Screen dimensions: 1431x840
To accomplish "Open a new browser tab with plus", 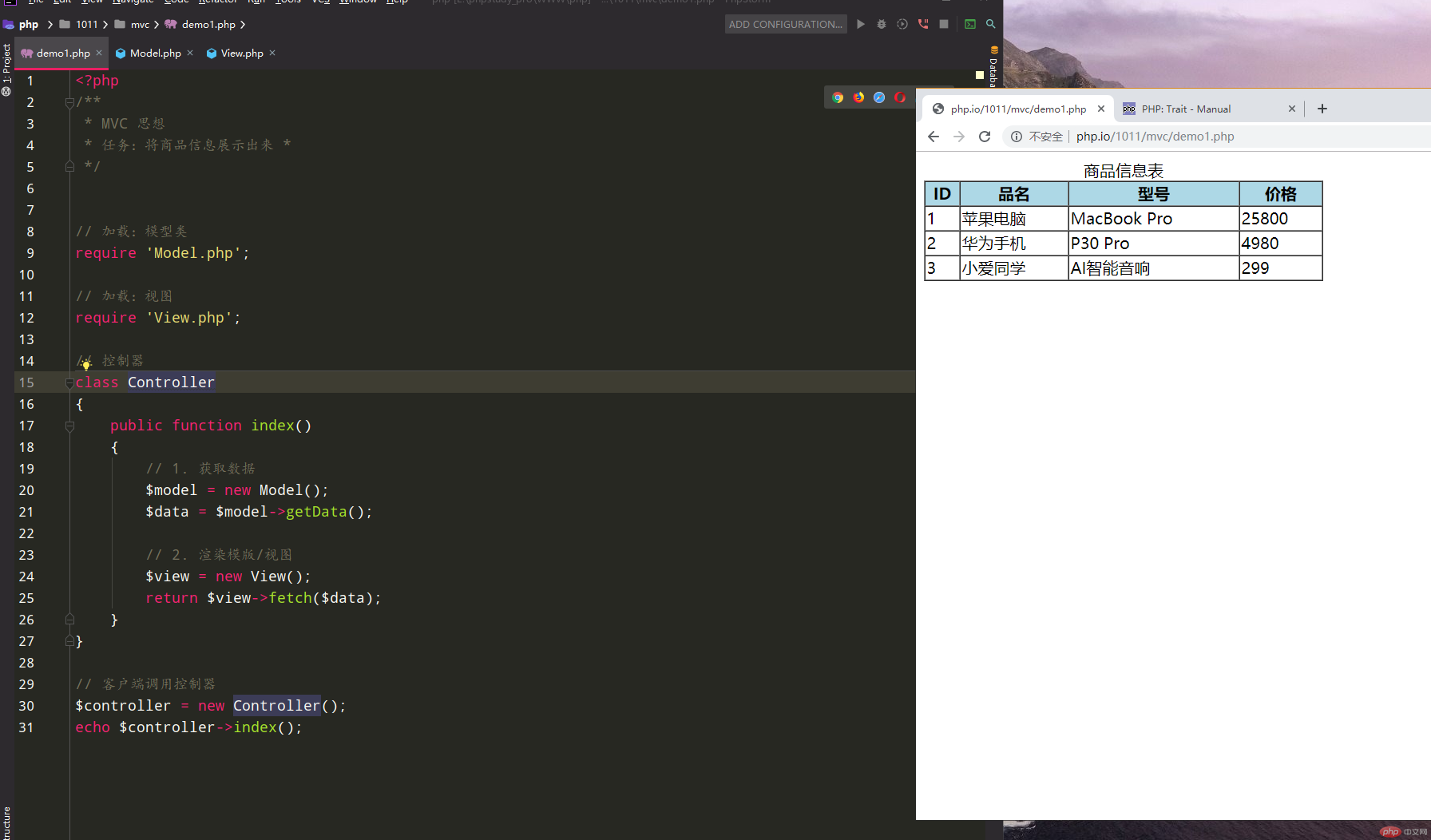I will pos(1322,109).
